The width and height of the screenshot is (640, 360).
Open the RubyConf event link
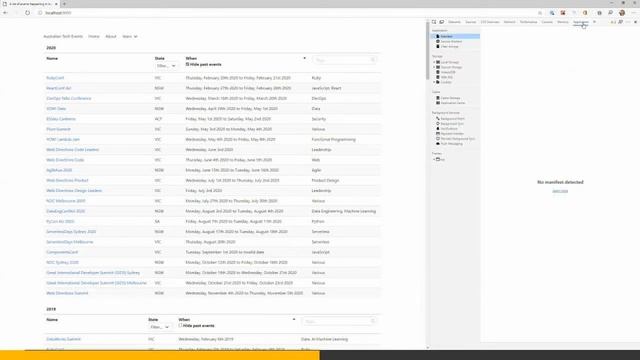tap(55, 78)
